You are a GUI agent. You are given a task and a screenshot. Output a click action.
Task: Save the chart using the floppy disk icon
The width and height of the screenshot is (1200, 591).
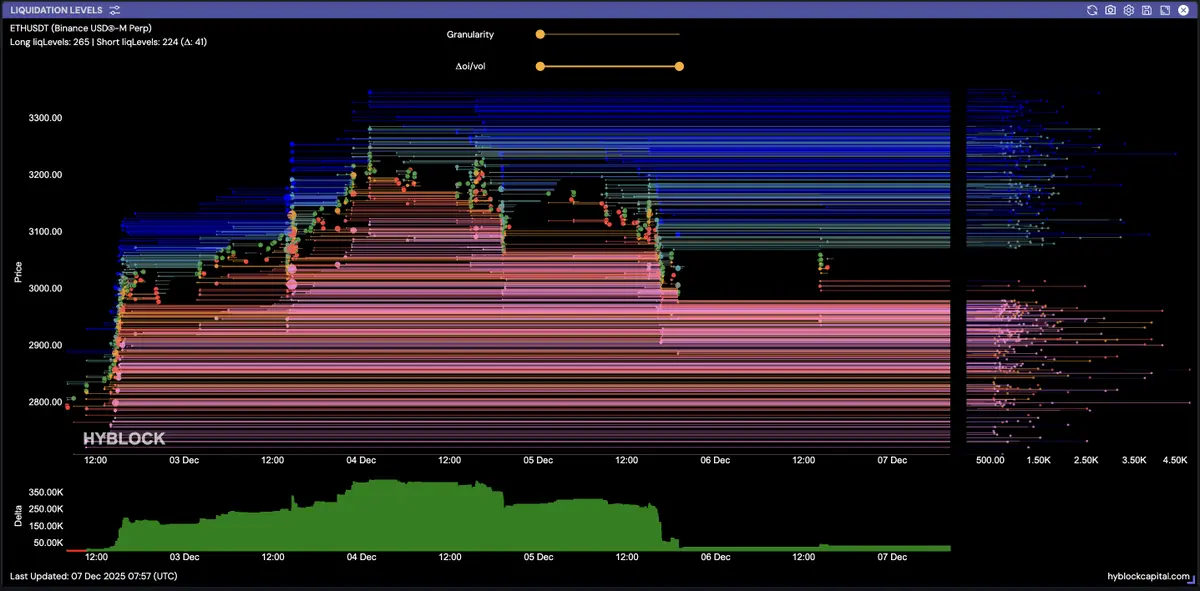[1147, 10]
